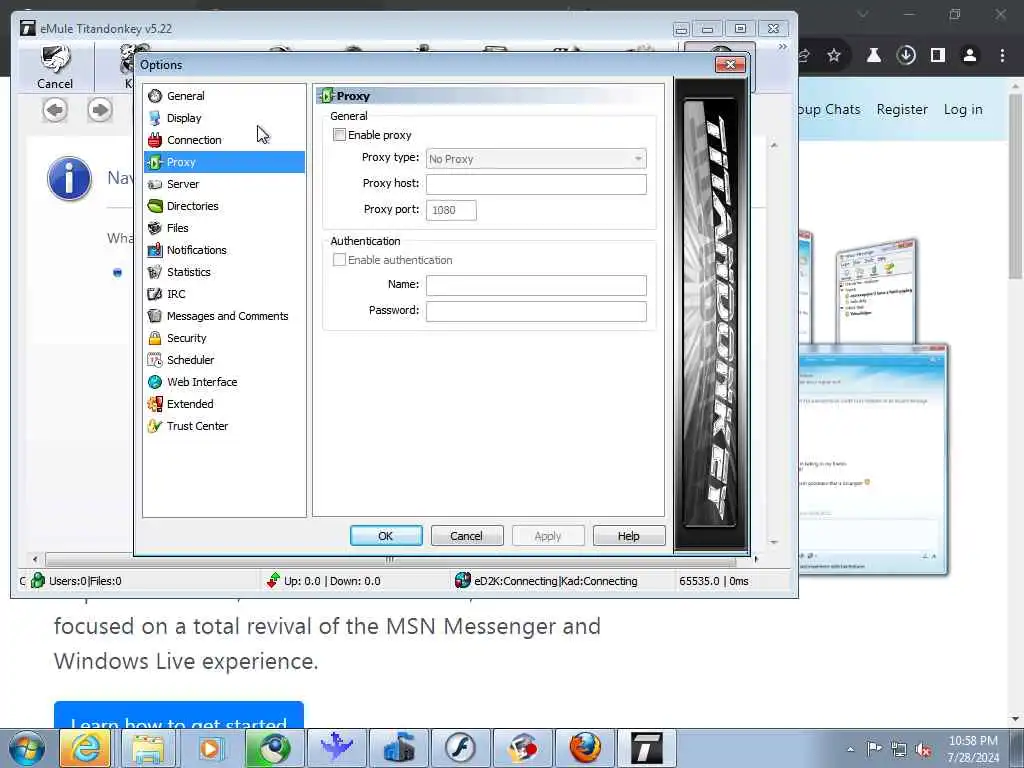Close the Options dialog with red X
This screenshot has width=1024, height=768.
click(x=730, y=64)
